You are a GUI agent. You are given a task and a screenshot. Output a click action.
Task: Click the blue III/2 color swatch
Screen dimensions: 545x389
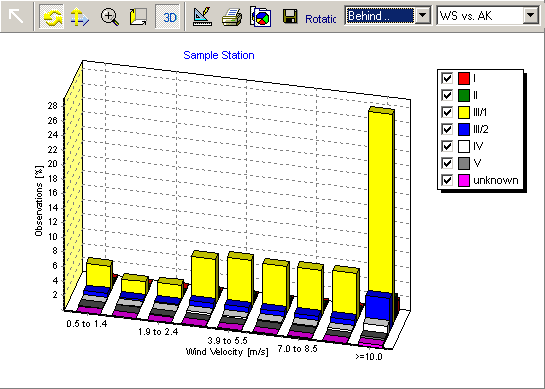tap(464, 129)
